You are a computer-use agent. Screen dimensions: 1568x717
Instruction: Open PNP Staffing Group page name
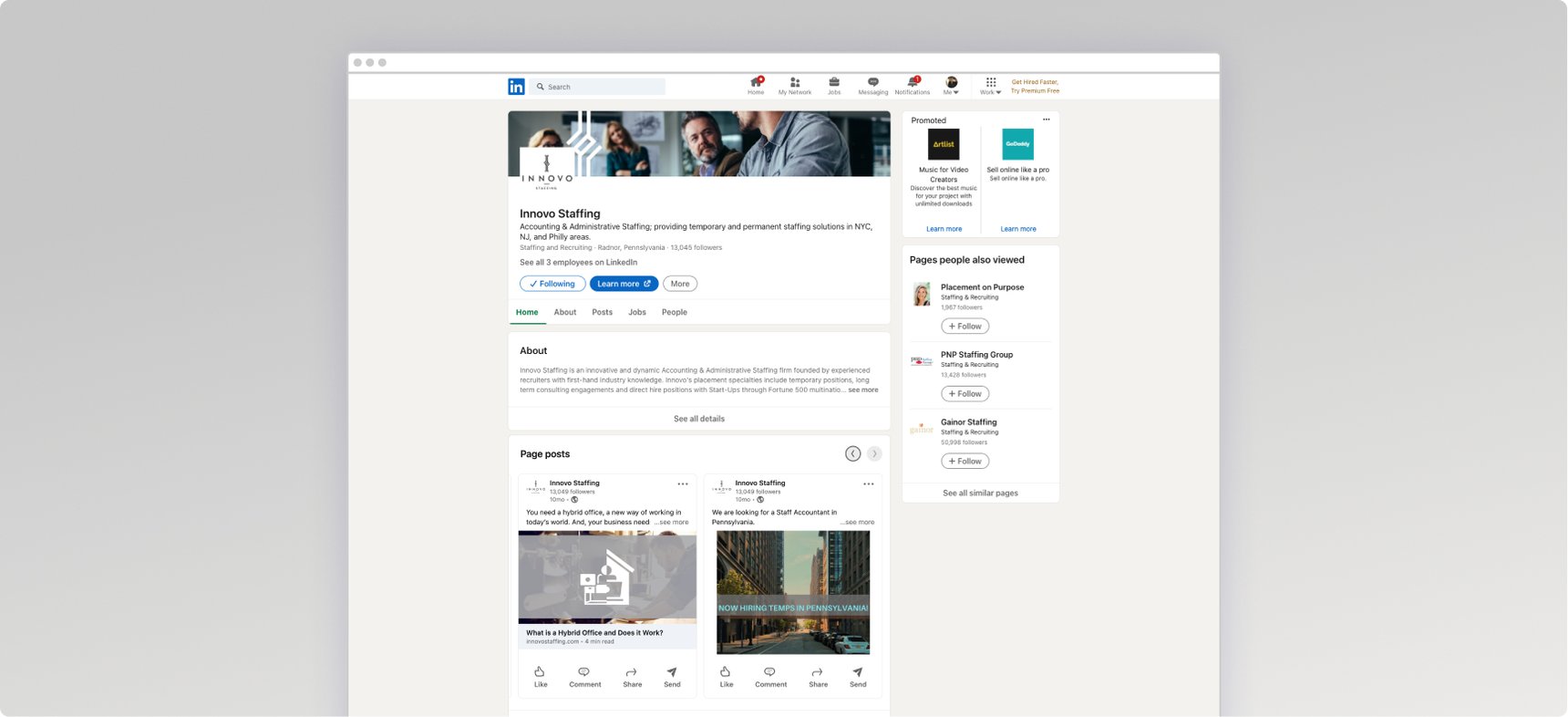977,355
